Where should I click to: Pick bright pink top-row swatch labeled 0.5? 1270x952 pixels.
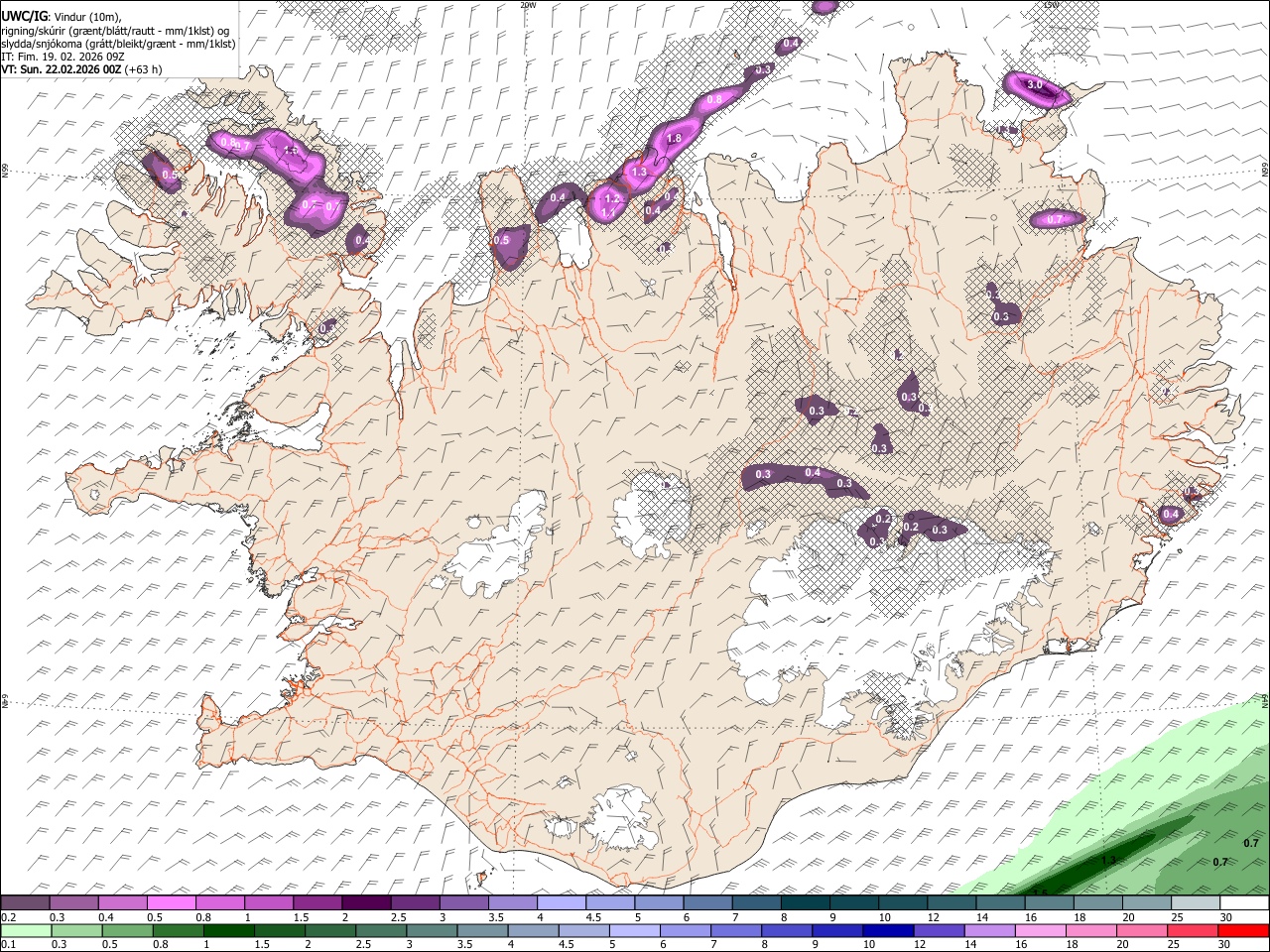[171, 902]
